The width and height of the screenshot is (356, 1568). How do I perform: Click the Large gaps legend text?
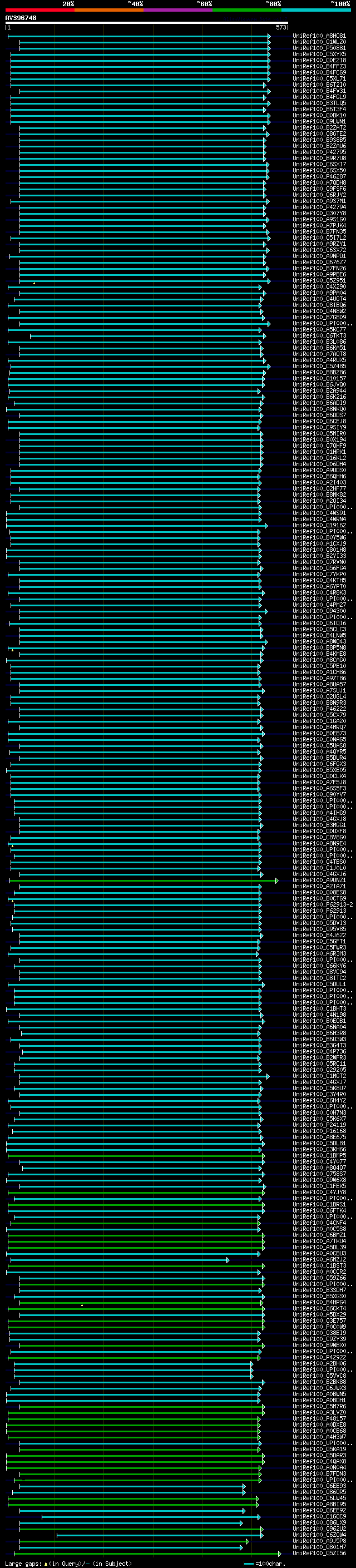(68, 1563)
